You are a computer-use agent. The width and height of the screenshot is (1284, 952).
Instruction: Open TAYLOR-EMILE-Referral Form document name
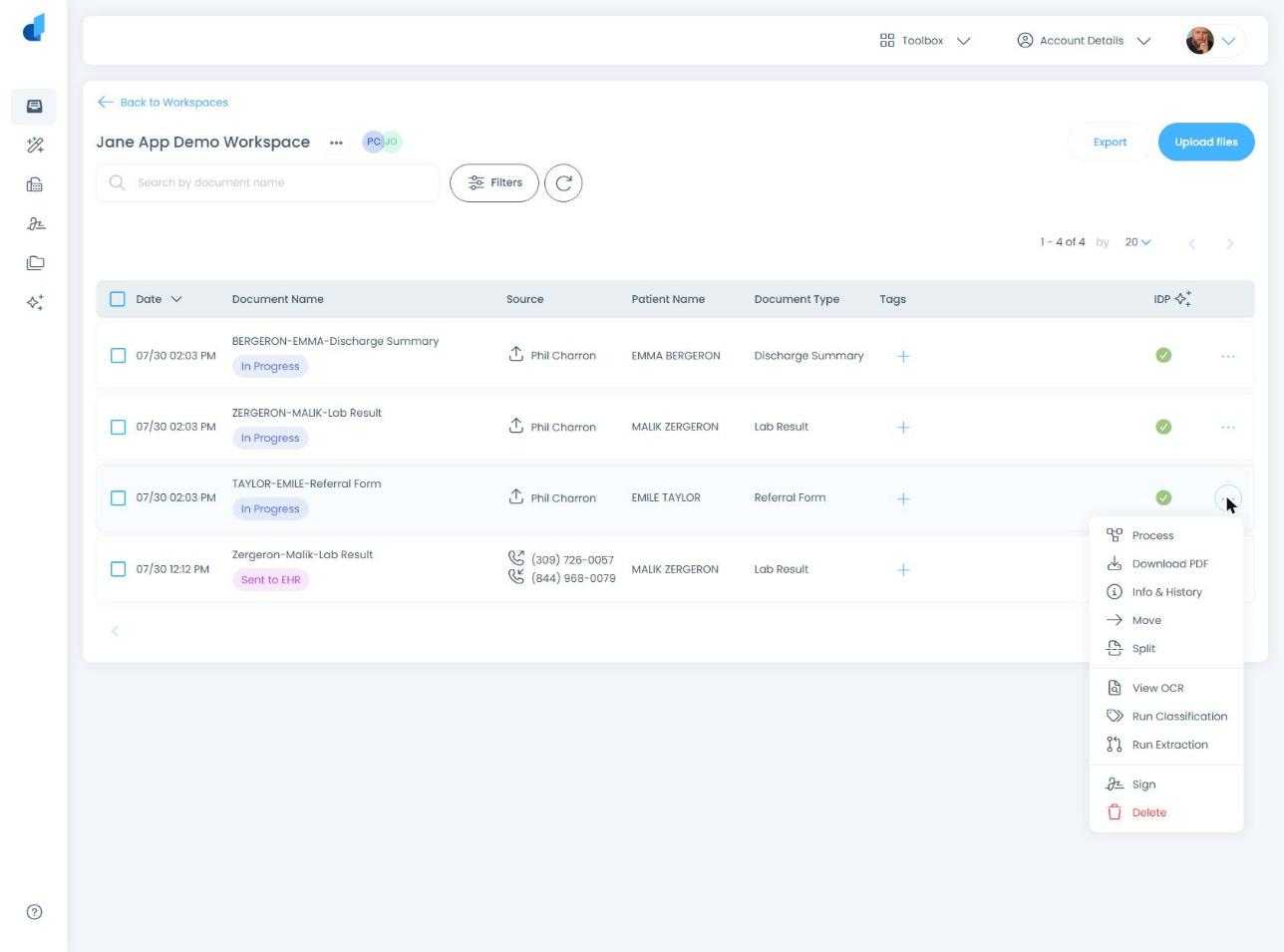(x=306, y=483)
